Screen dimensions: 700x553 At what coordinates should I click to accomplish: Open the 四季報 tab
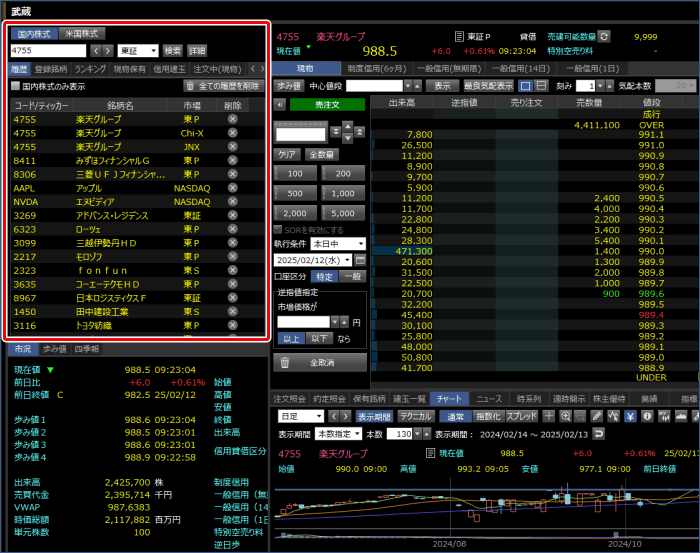[x=87, y=349]
